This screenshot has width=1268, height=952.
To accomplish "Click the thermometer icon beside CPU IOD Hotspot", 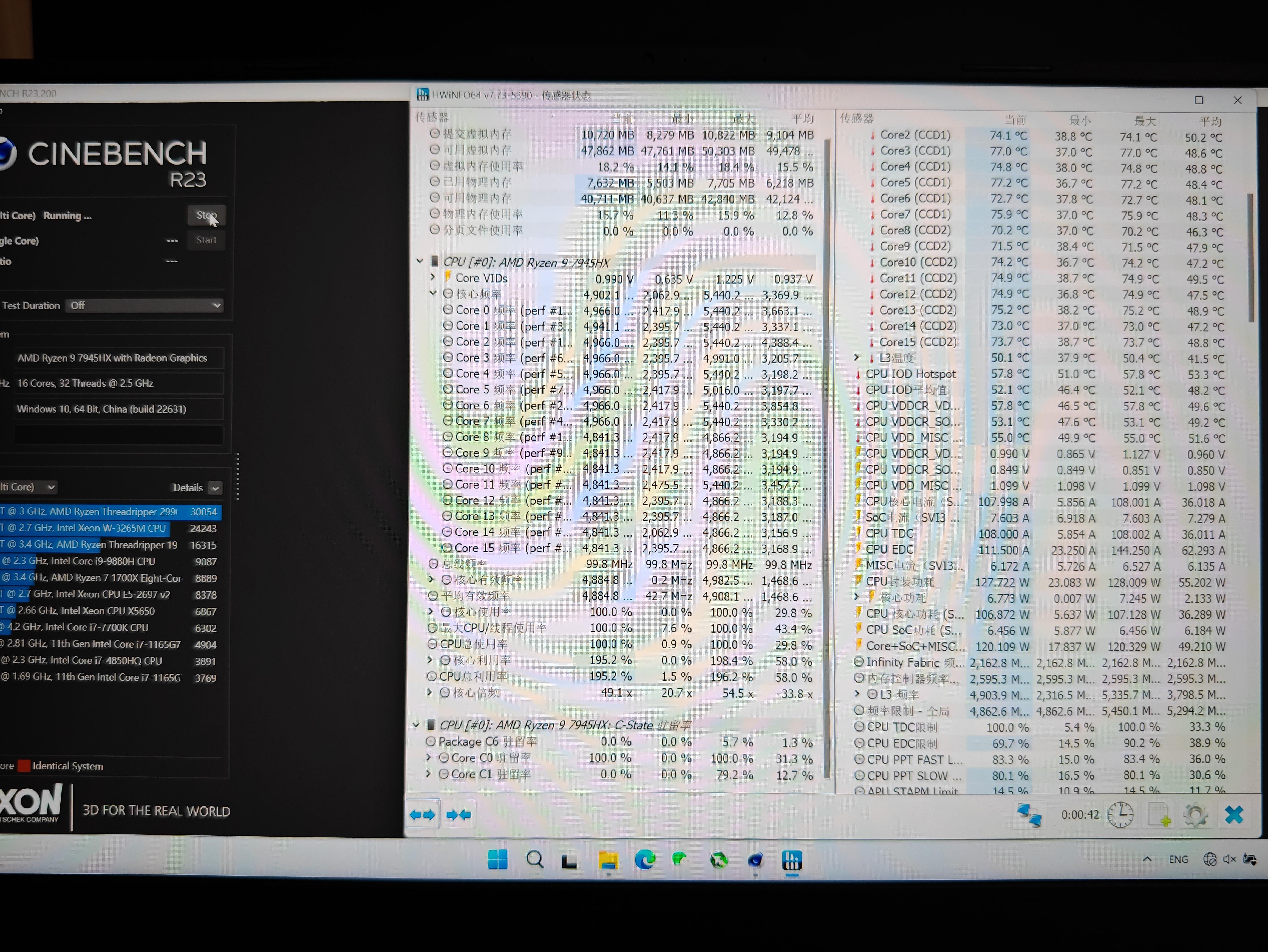I will coord(857,374).
